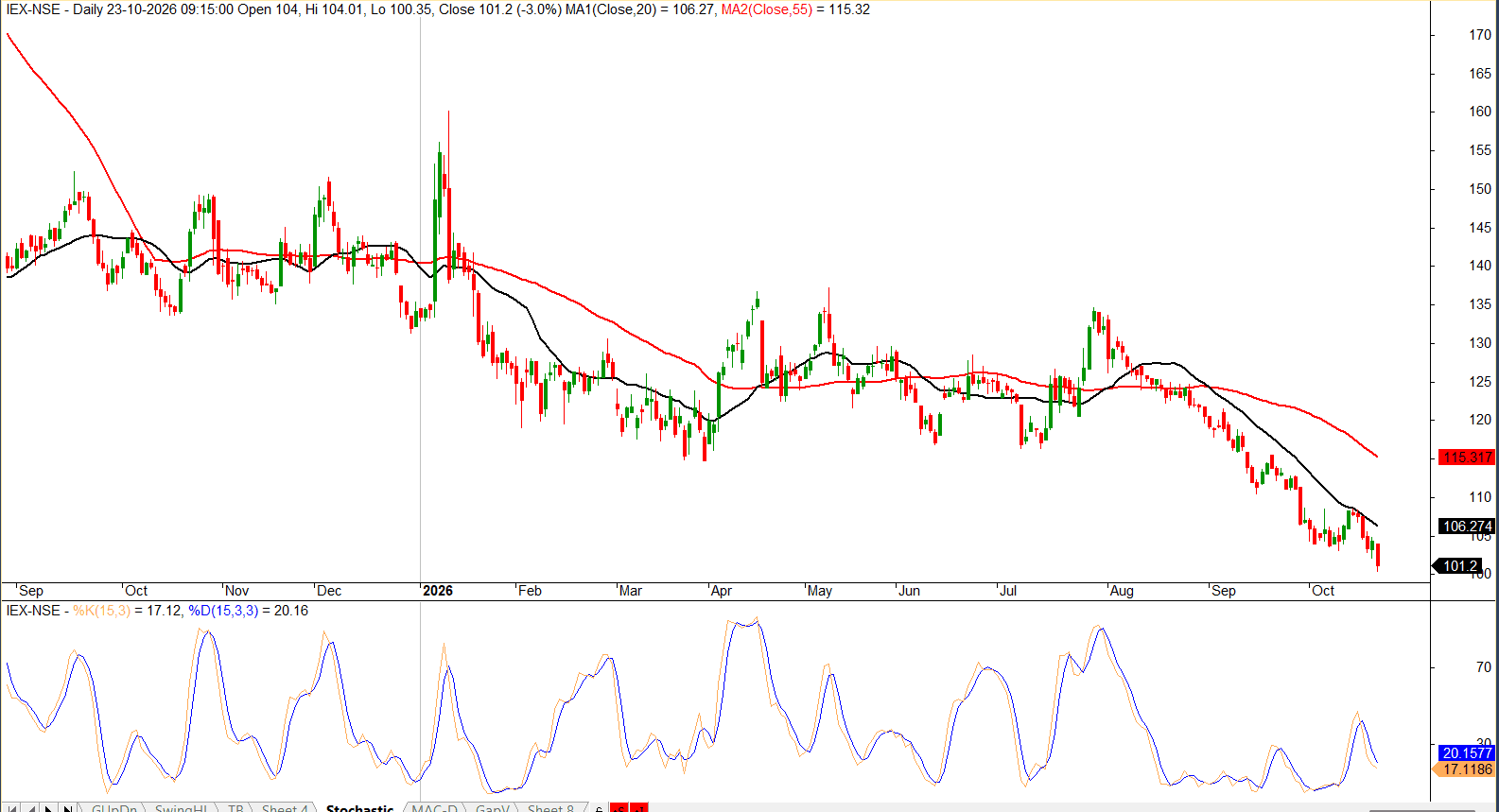Go to next sheet tab arrow
This screenshot has width=1499, height=812.
tap(48, 807)
